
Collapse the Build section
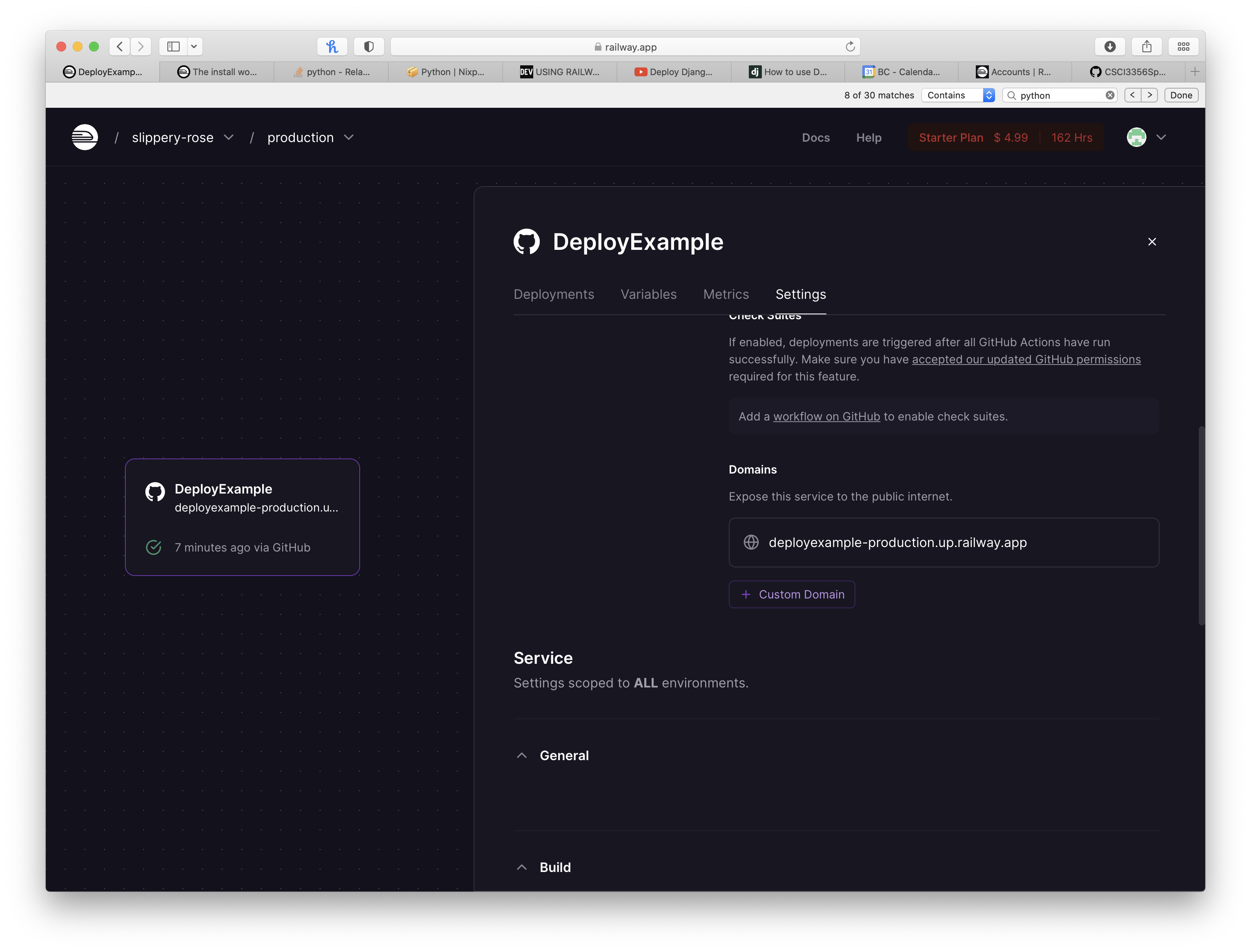[522, 867]
